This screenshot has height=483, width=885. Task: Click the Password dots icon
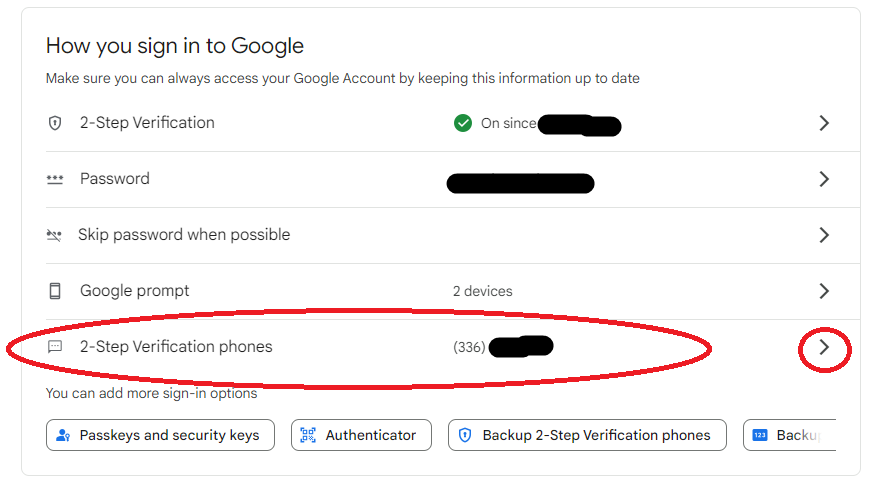point(55,179)
